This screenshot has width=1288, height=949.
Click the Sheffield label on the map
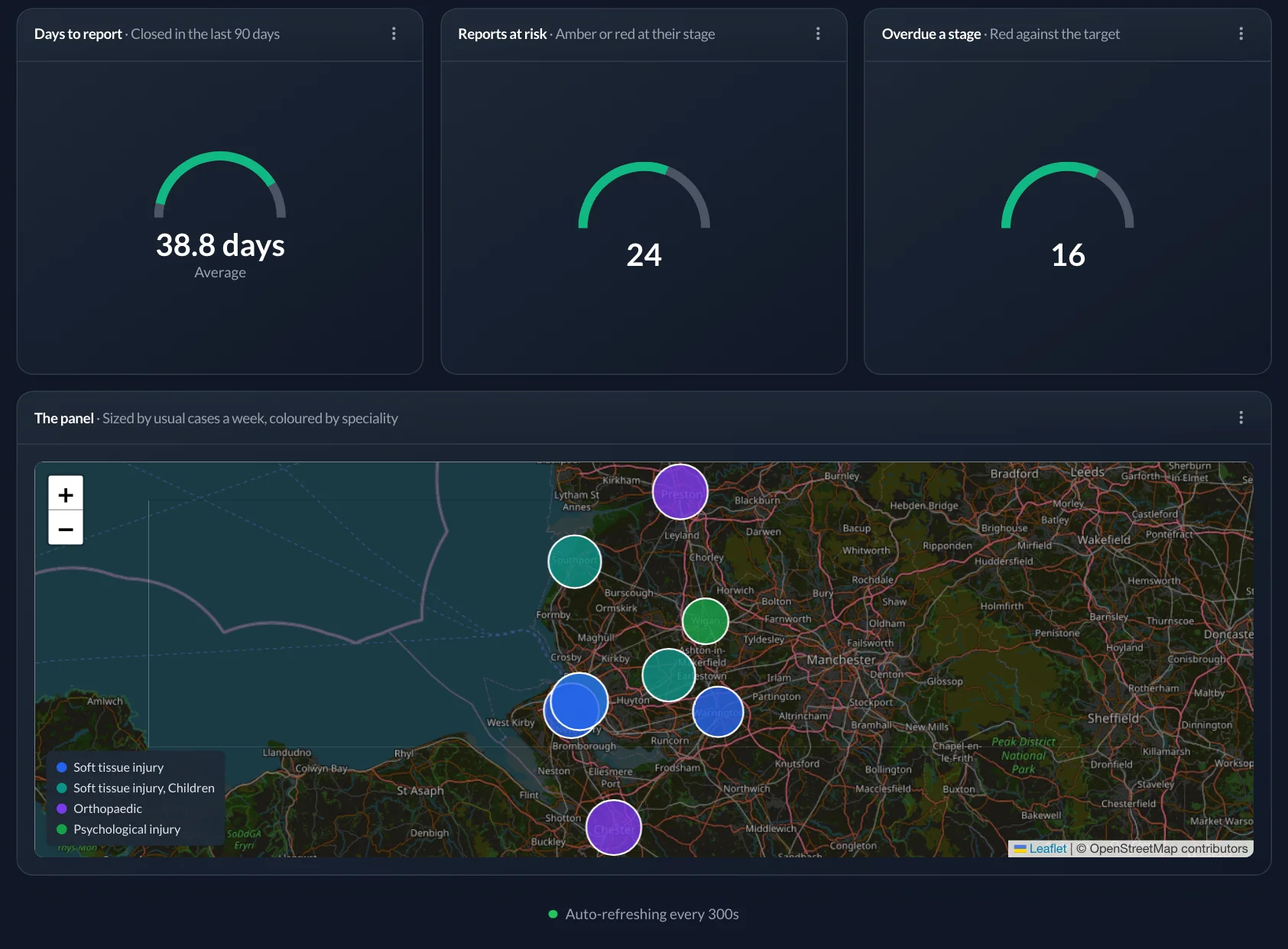point(1113,718)
